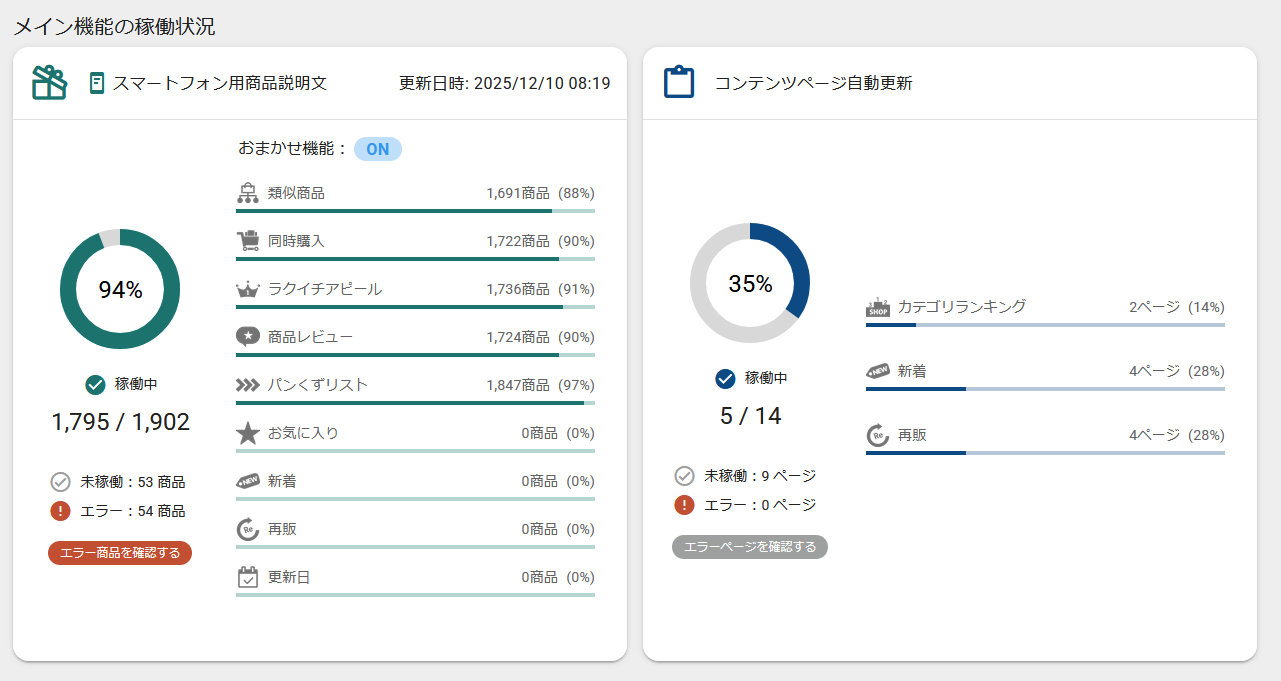Open the スマートフォン用商品説明文 heading
Image resolution: width=1281 pixels, height=681 pixels.
219,83
